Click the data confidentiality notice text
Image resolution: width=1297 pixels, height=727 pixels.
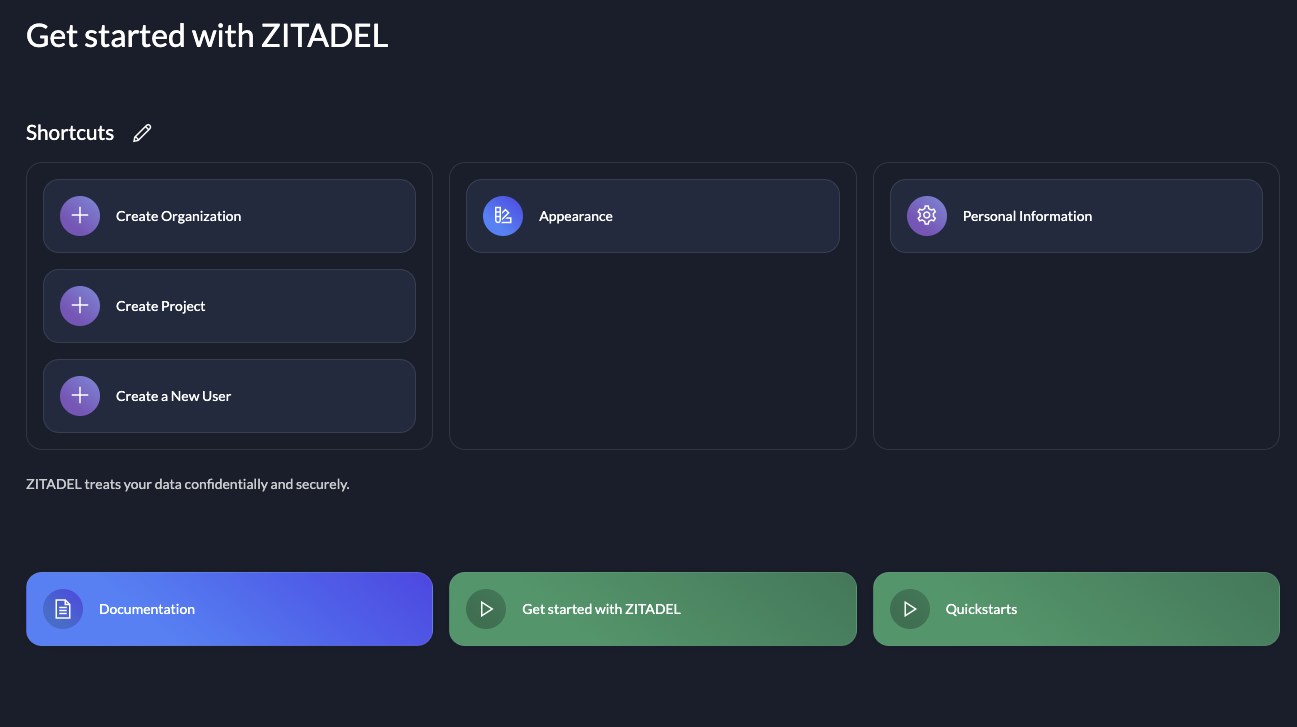point(187,483)
